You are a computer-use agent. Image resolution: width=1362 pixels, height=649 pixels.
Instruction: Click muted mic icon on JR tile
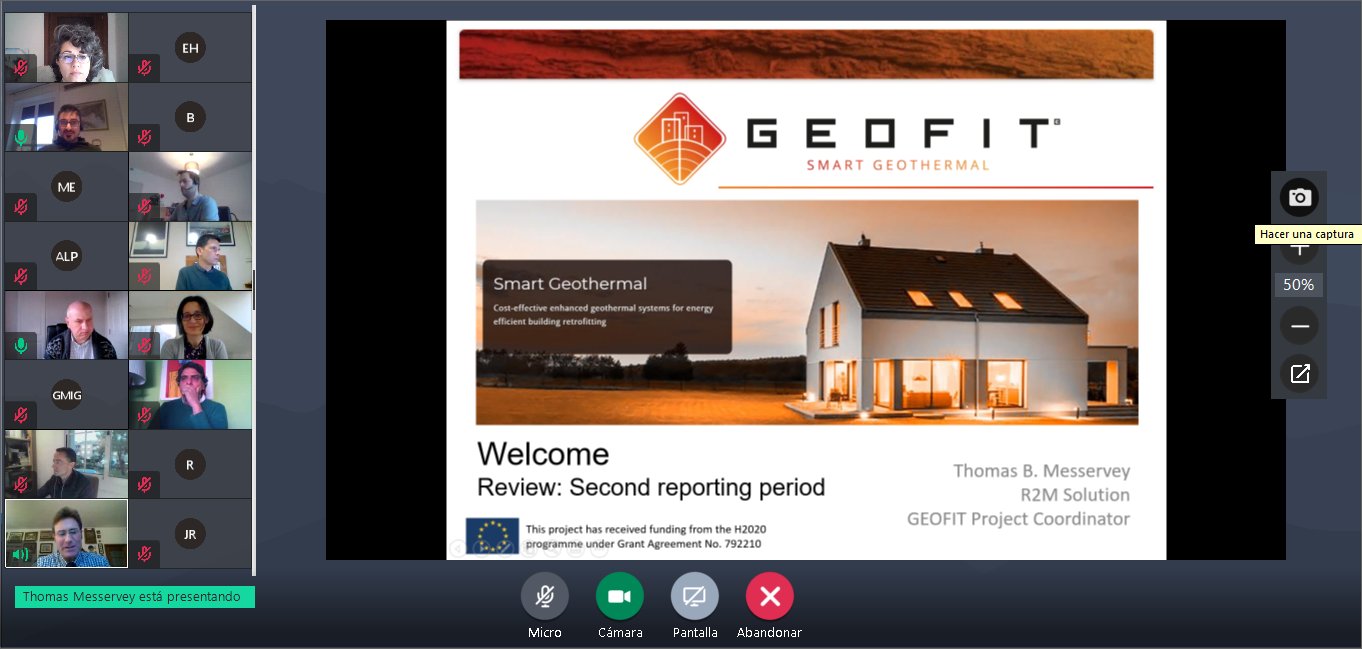coord(145,553)
